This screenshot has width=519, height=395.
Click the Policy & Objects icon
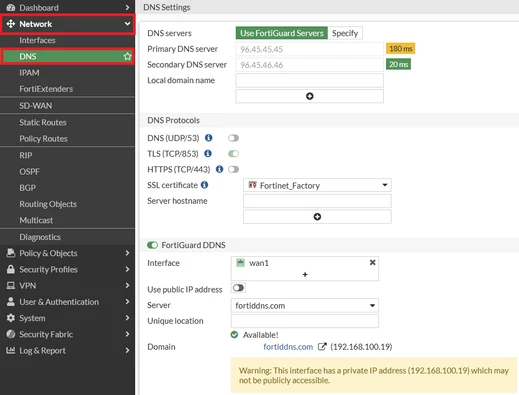pyautogui.click(x=11, y=253)
